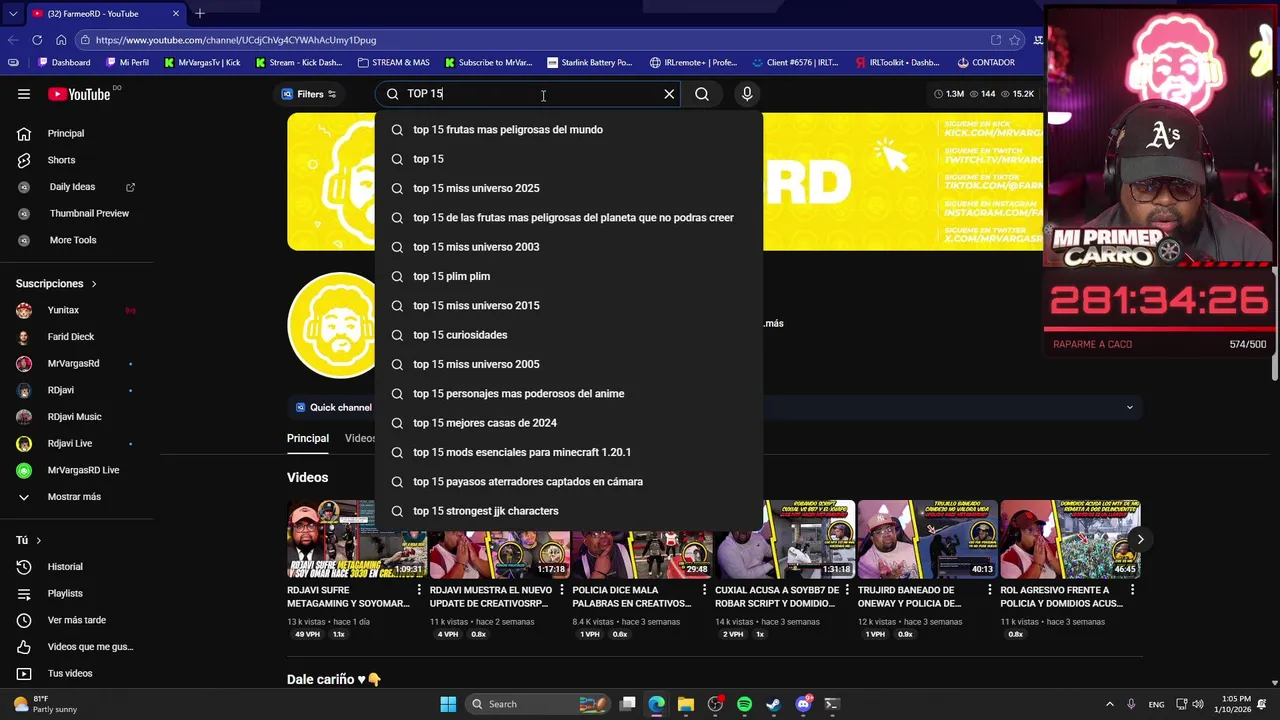The height and width of the screenshot is (720, 1280).
Task: Open the STREAM & MAS bookmarks folder
Action: click(394, 62)
